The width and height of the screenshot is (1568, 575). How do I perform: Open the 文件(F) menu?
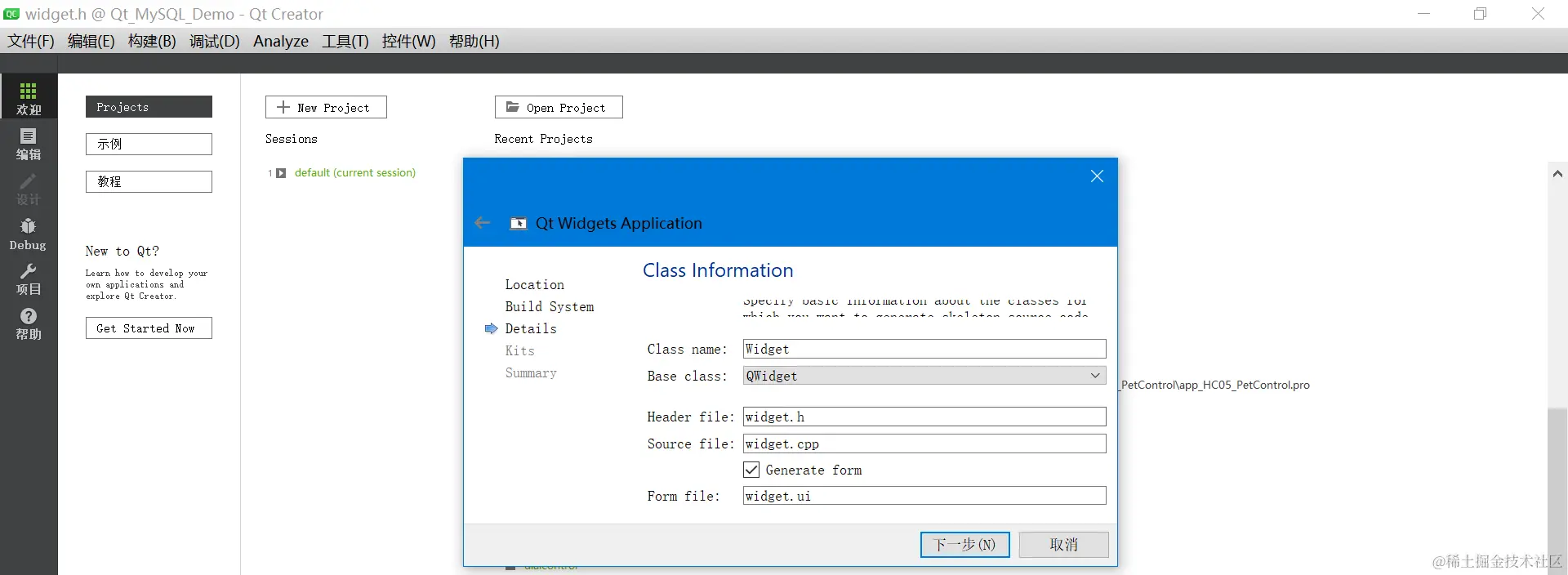31,41
